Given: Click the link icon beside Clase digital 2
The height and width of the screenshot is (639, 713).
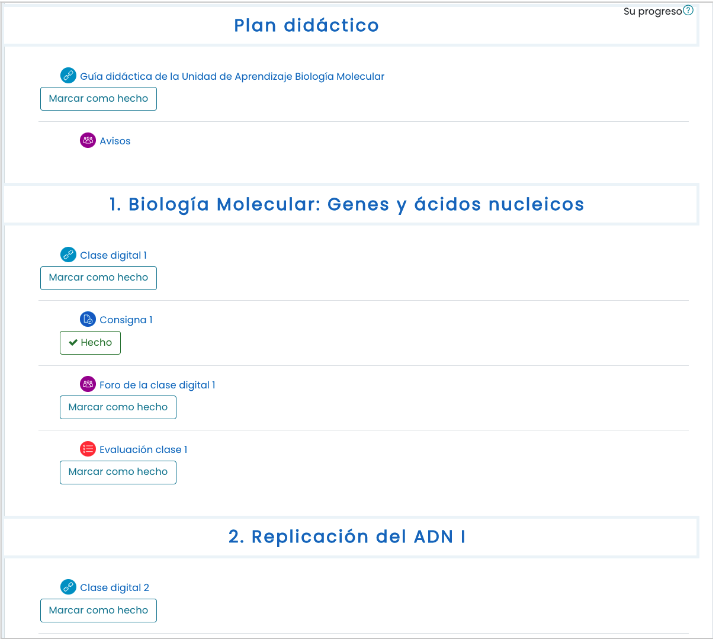Looking at the screenshot, I should pos(68,587).
